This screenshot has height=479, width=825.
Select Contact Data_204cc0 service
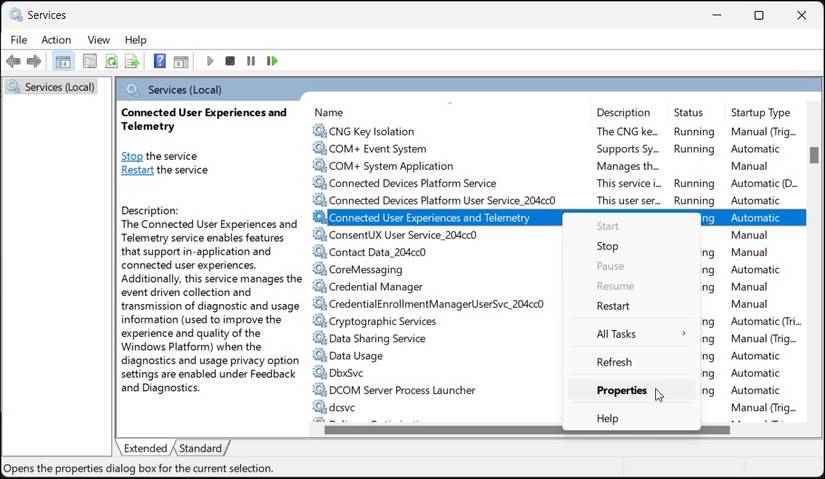click(x=377, y=252)
